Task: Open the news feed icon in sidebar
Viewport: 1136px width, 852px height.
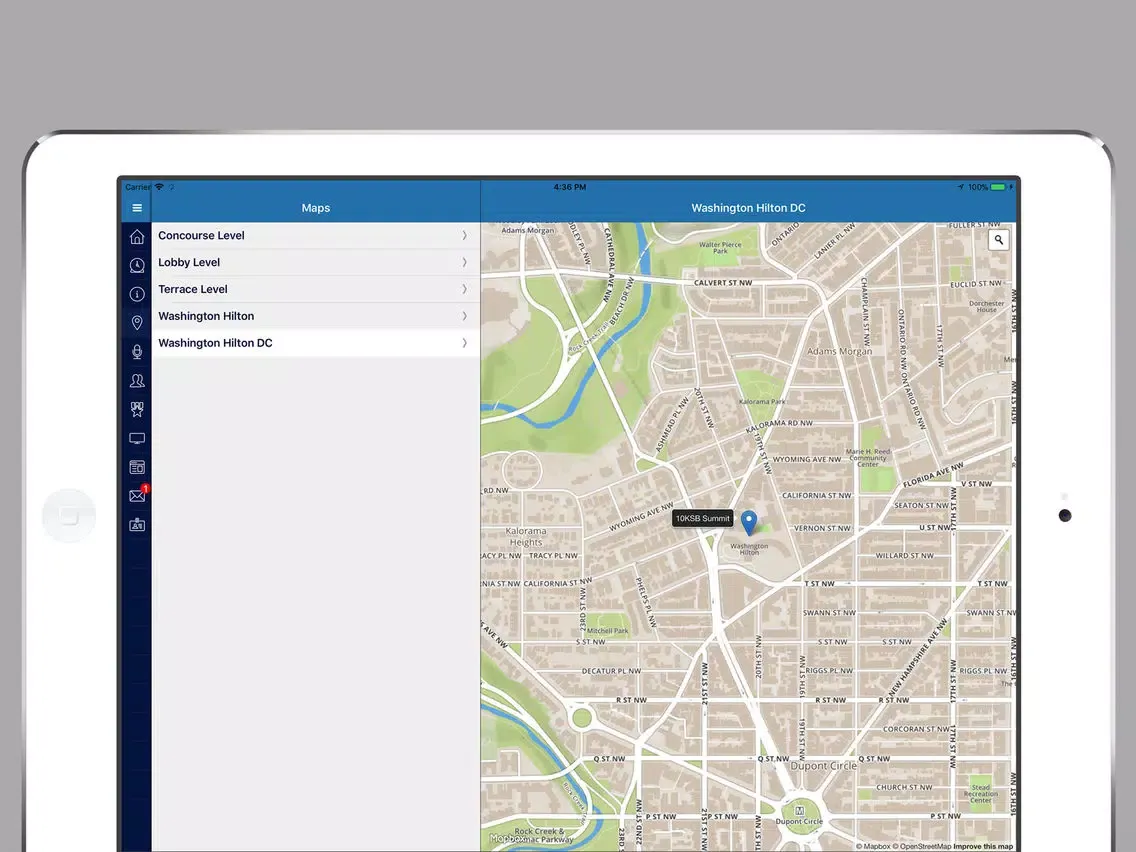Action: pos(137,467)
